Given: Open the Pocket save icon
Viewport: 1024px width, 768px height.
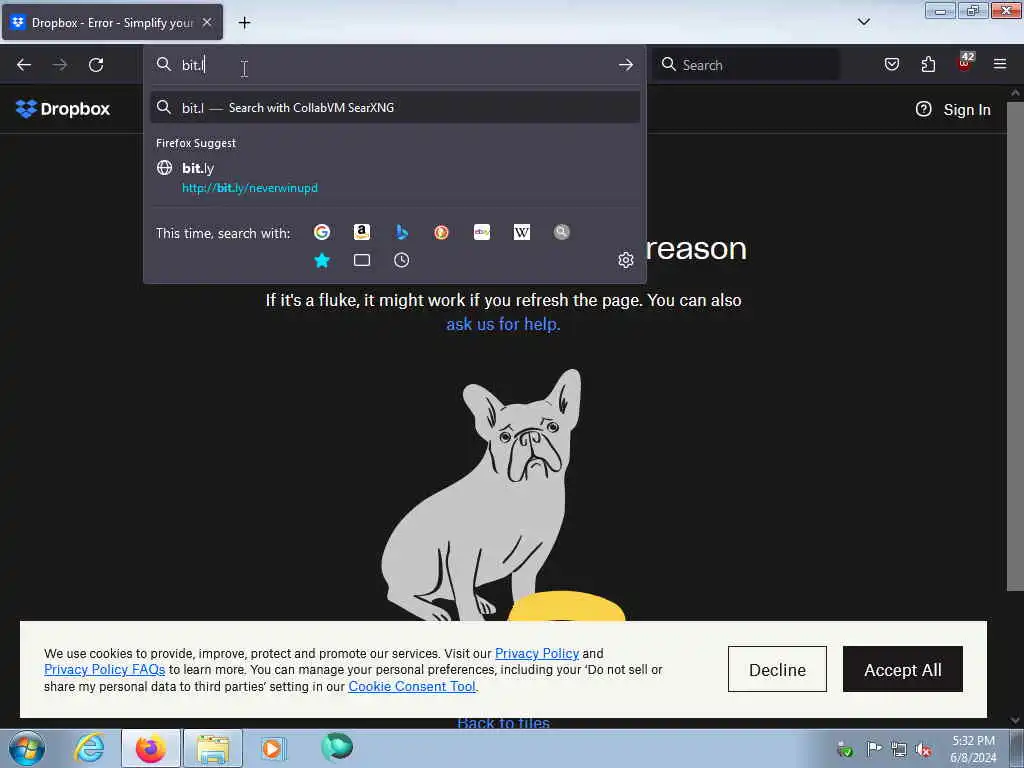Looking at the screenshot, I should [891, 64].
